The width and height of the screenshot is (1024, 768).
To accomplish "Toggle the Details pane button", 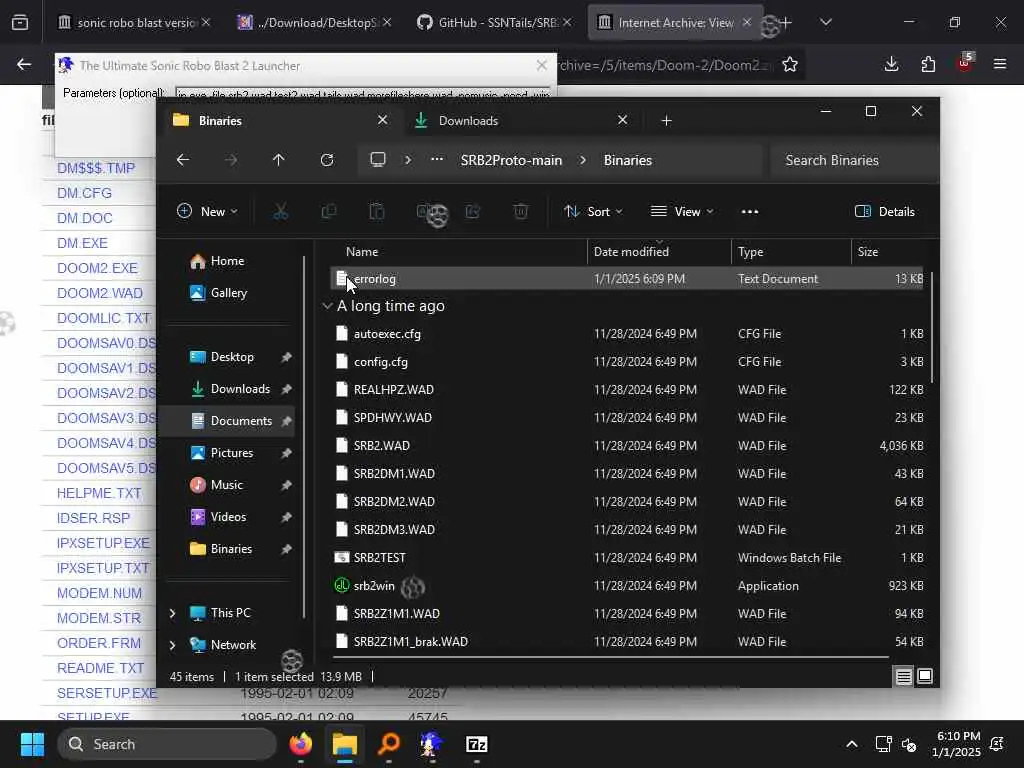I will pos(885,212).
